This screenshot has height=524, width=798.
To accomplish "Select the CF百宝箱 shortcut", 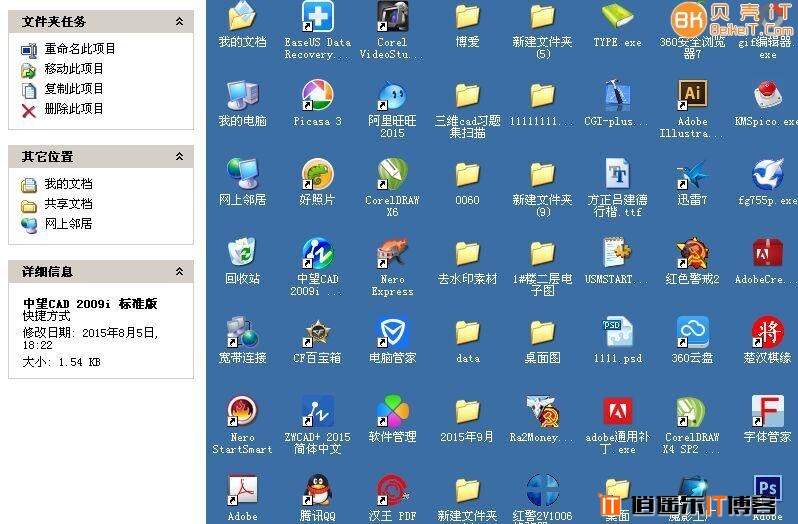I will click(318, 331).
